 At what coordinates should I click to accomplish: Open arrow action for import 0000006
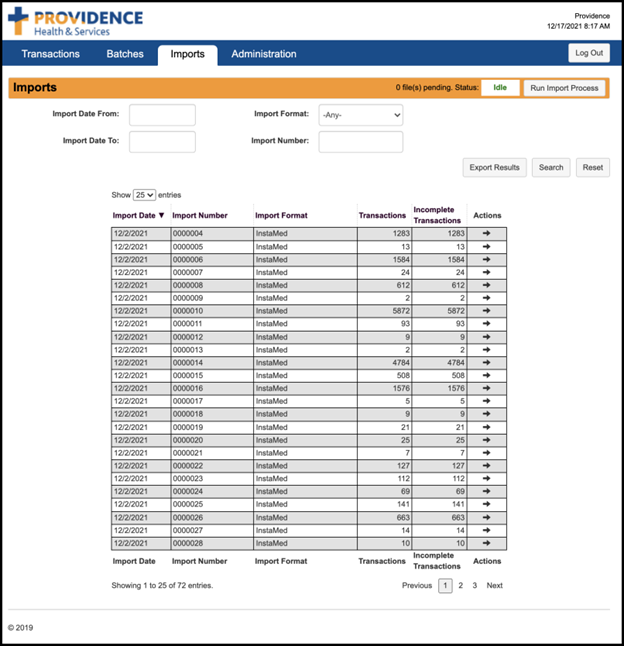coord(486,259)
